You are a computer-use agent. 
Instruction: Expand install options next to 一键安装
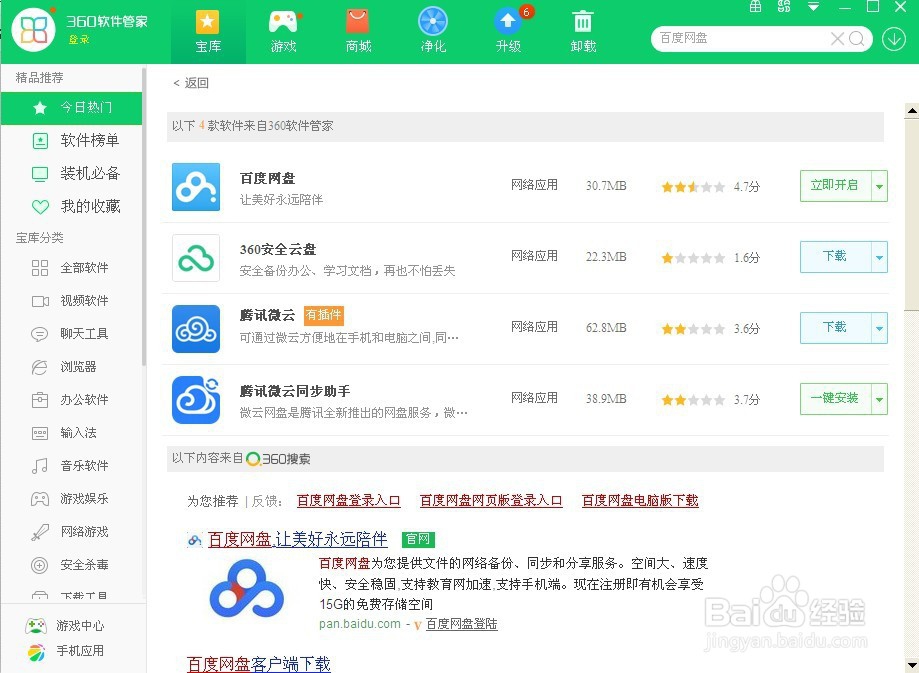point(879,399)
